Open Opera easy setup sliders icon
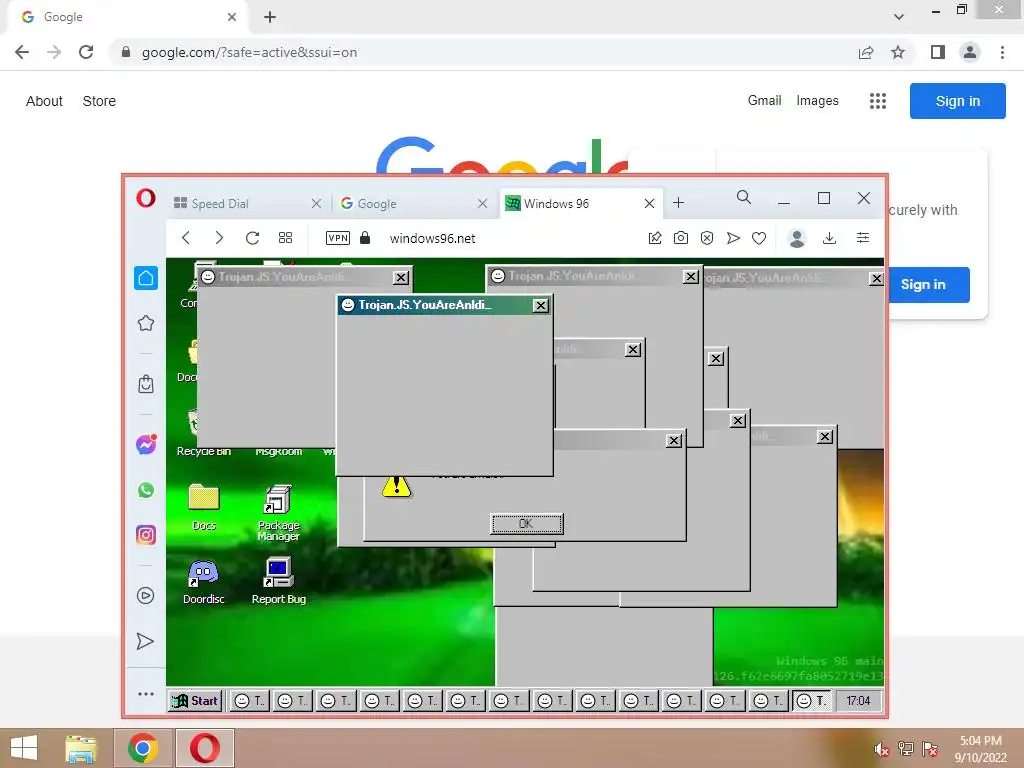The image size is (1024, 768). tap(863, 238)
